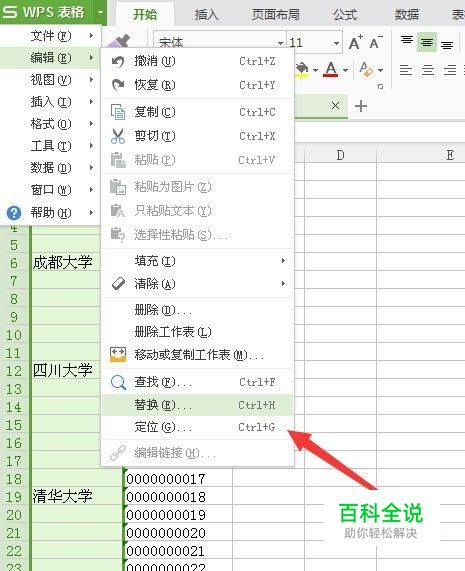
Task: Decrease font size with A- icon
Action: point(376,43)
